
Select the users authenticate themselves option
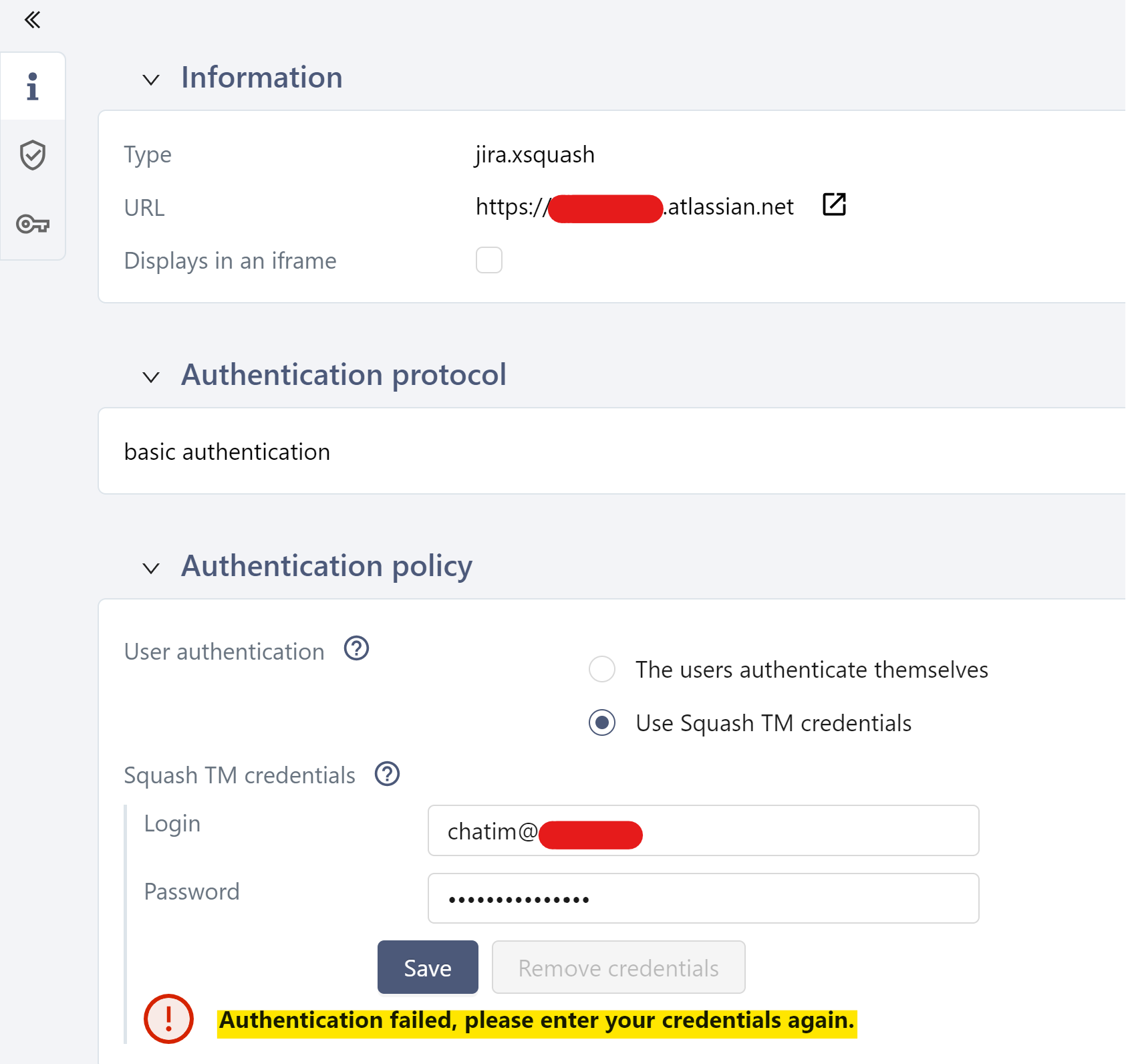(601, 669)
